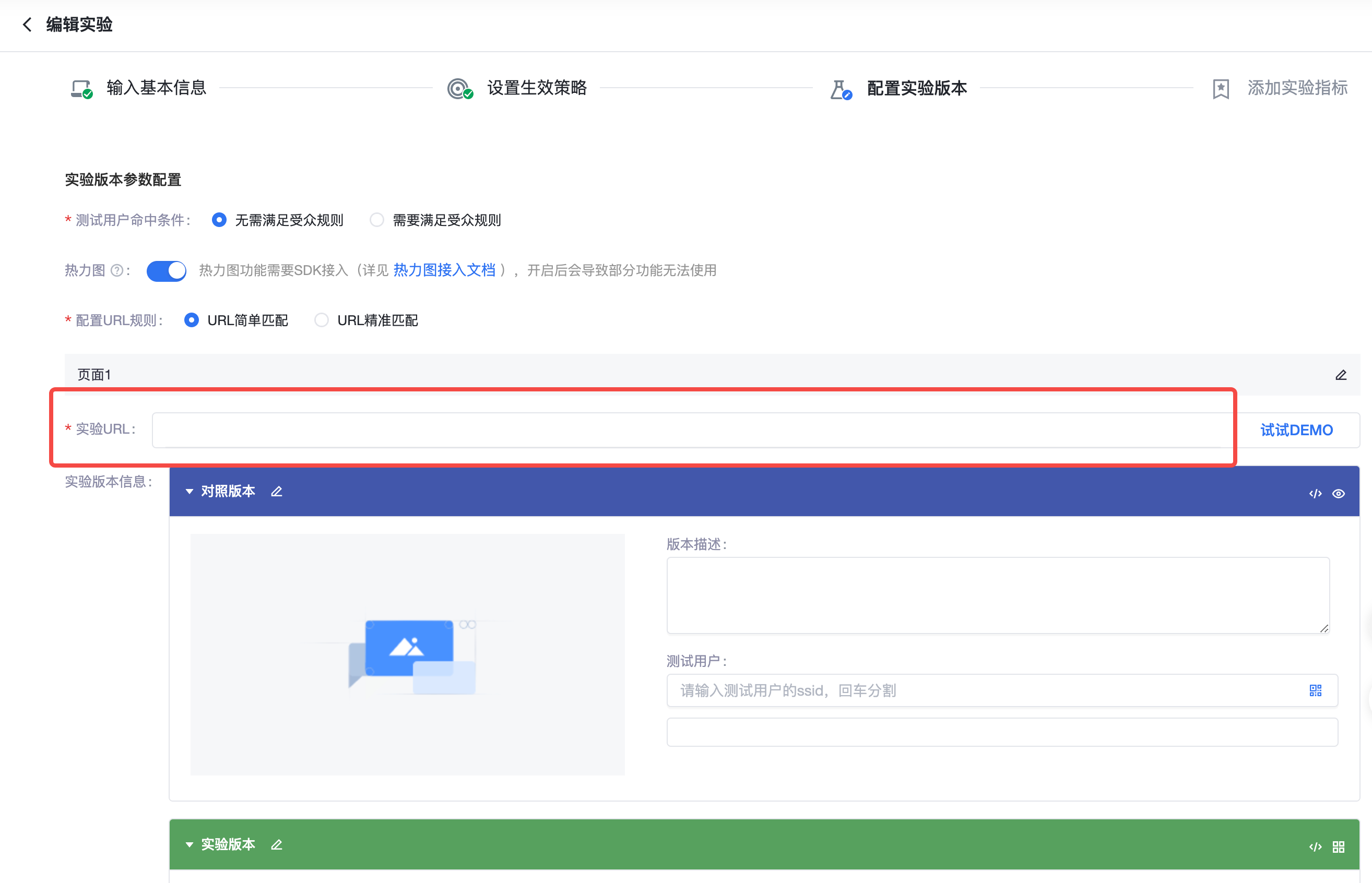
Task: Click the 热力图 help question mark icon
Action: [116, 271]
